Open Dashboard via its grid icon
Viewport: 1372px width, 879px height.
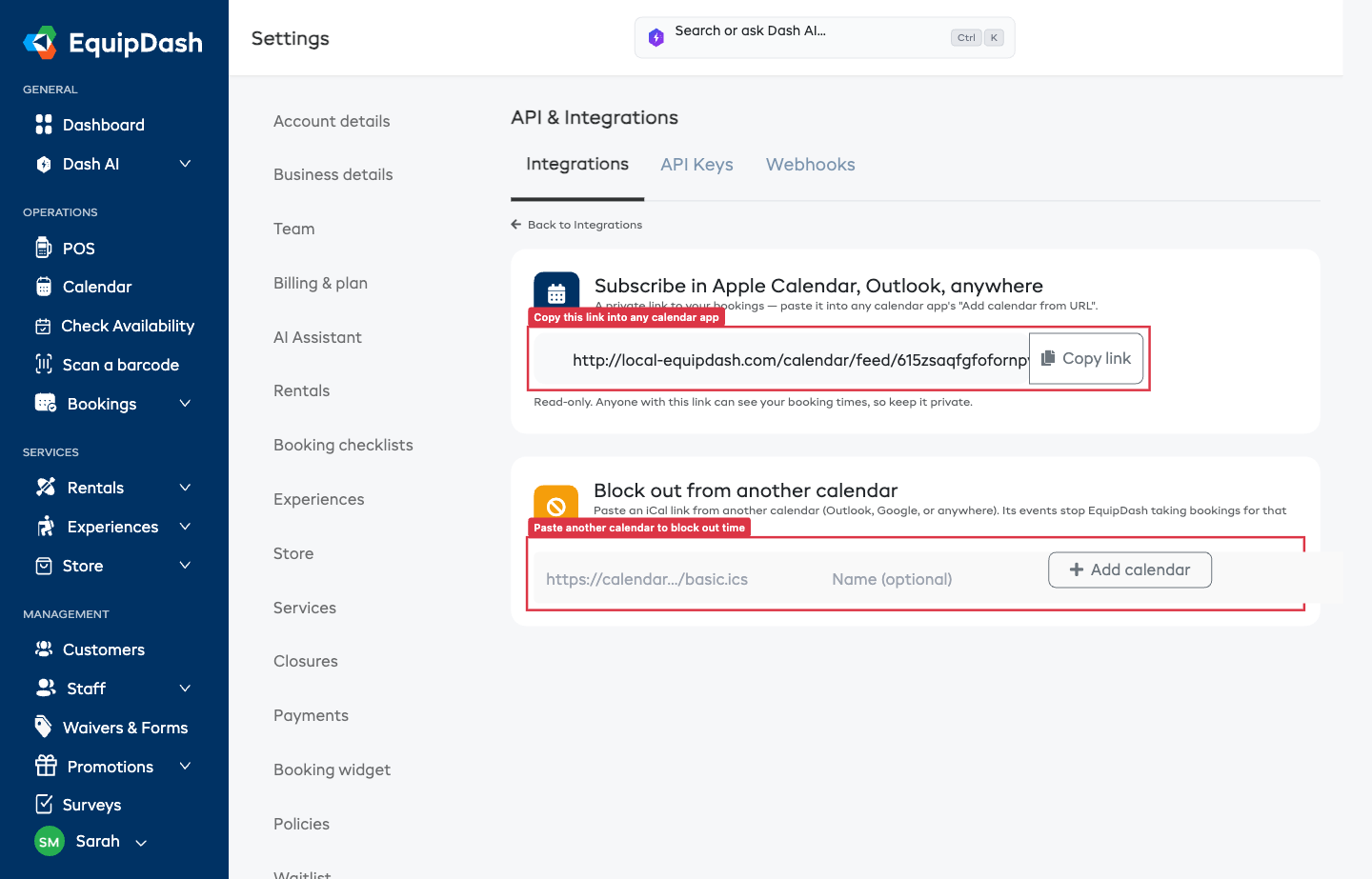tap(44, 125)
